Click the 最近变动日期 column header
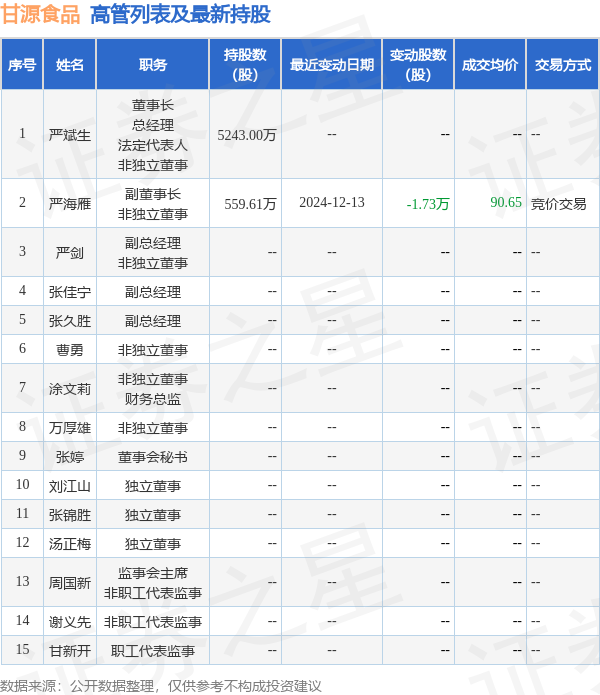This screenshot has width=600, height=695. click(332, 65)
